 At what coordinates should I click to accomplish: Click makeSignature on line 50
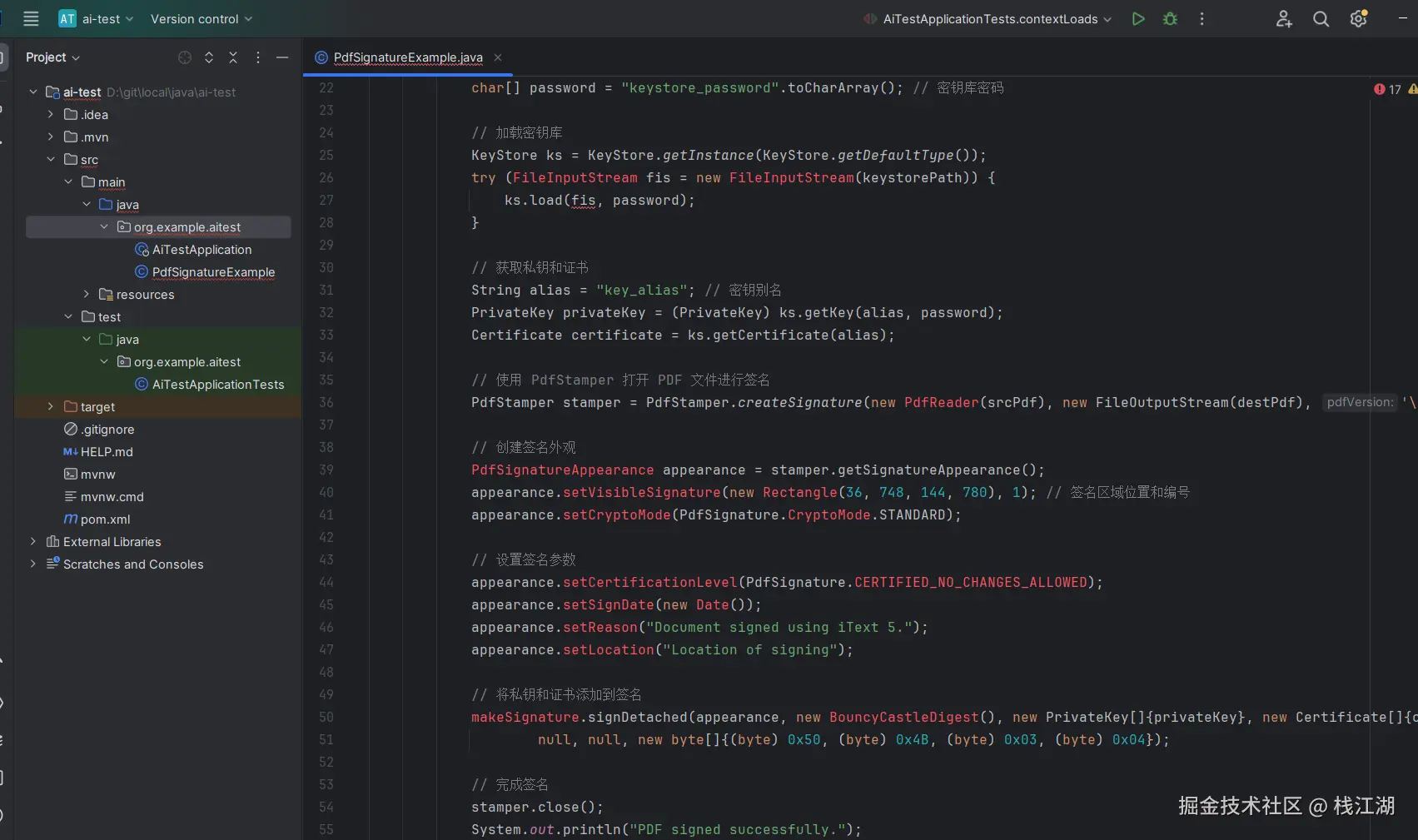(x=525, y=717)
